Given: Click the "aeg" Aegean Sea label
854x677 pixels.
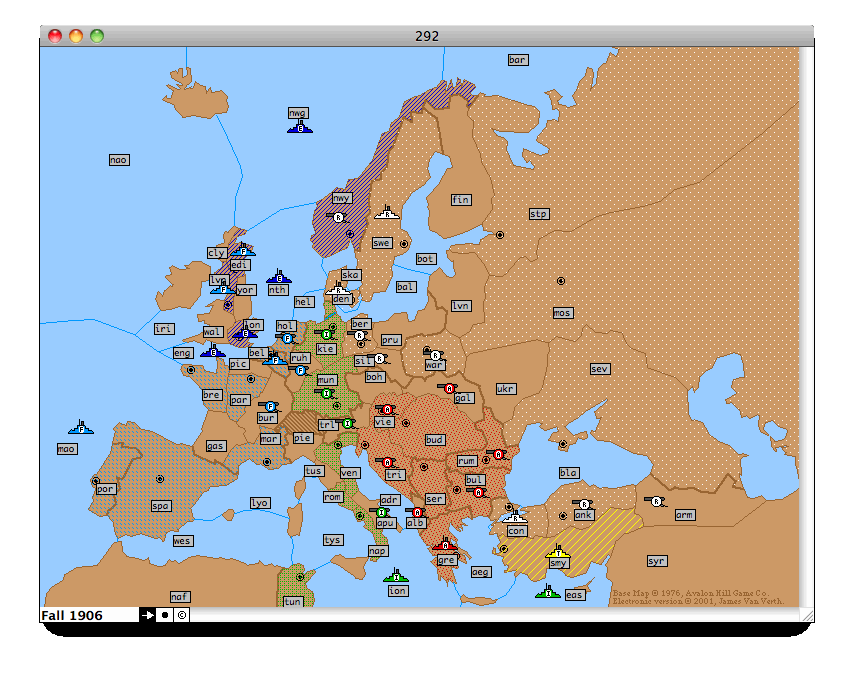Looking at the screenshot, I should point(481,571).
